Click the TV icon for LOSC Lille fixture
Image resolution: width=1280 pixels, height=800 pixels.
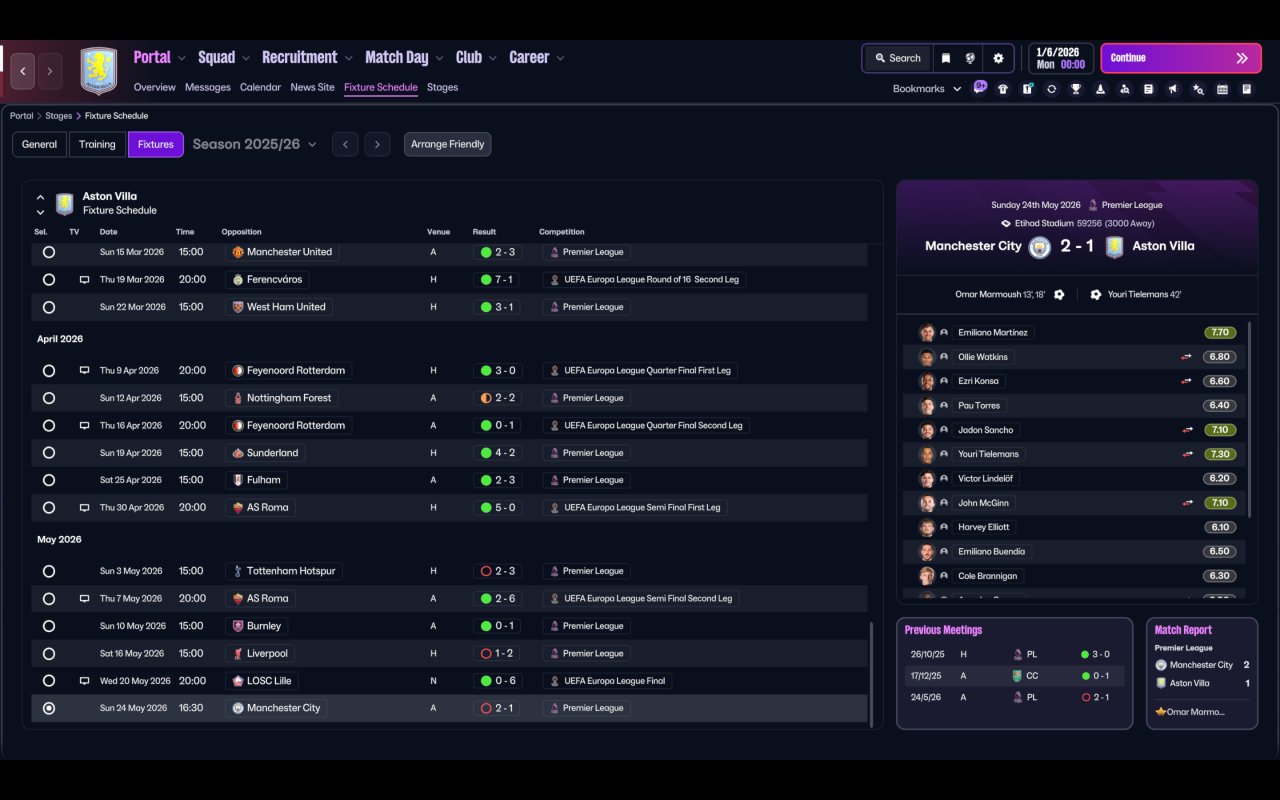pyautogui.click(x=84, y=681)
